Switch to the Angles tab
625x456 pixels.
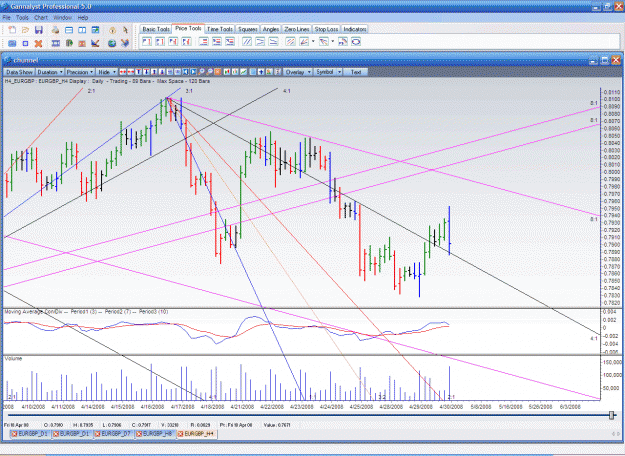(271, 29)
